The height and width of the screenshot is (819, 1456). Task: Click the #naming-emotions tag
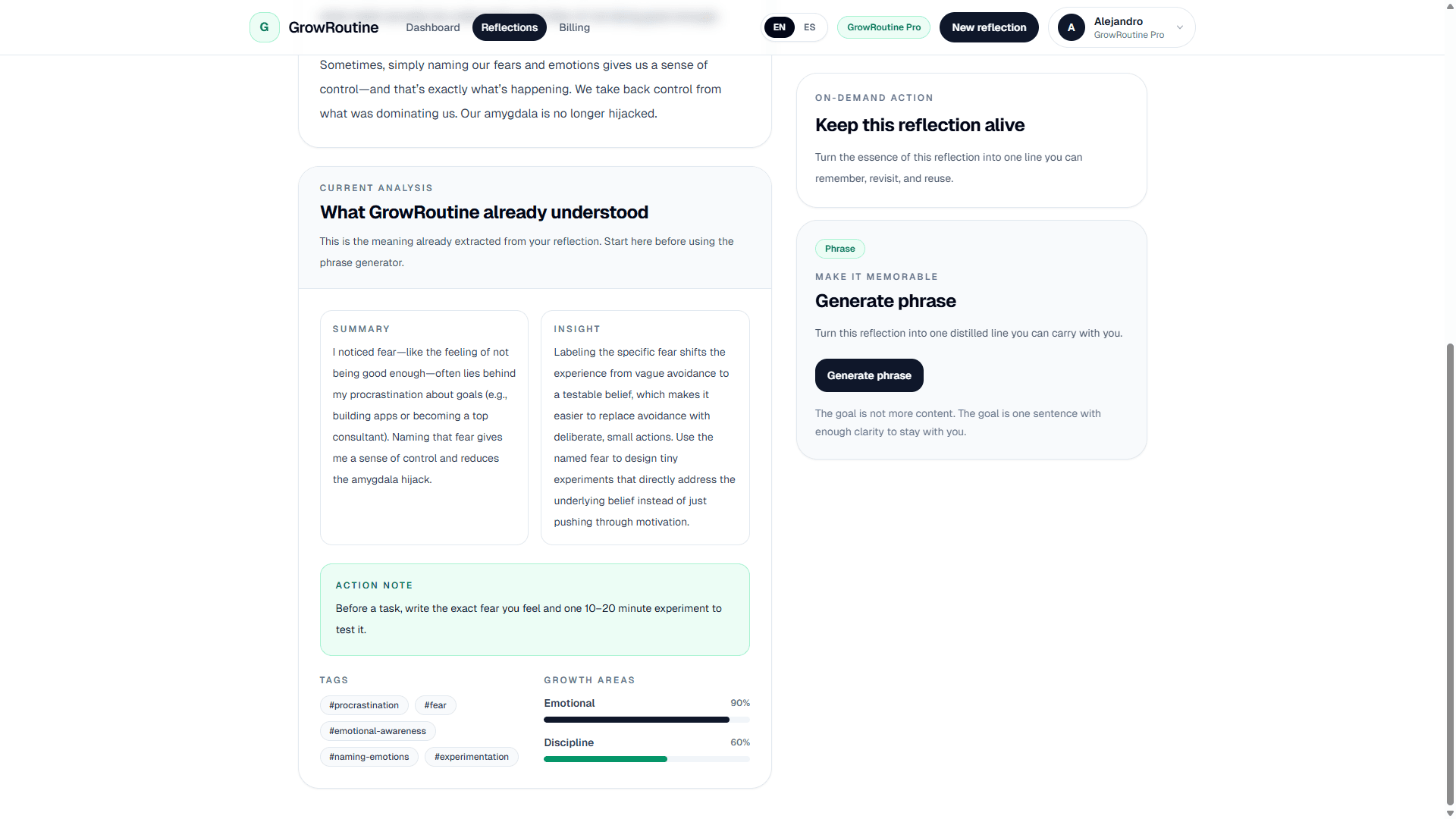click(x=369, y=757)
